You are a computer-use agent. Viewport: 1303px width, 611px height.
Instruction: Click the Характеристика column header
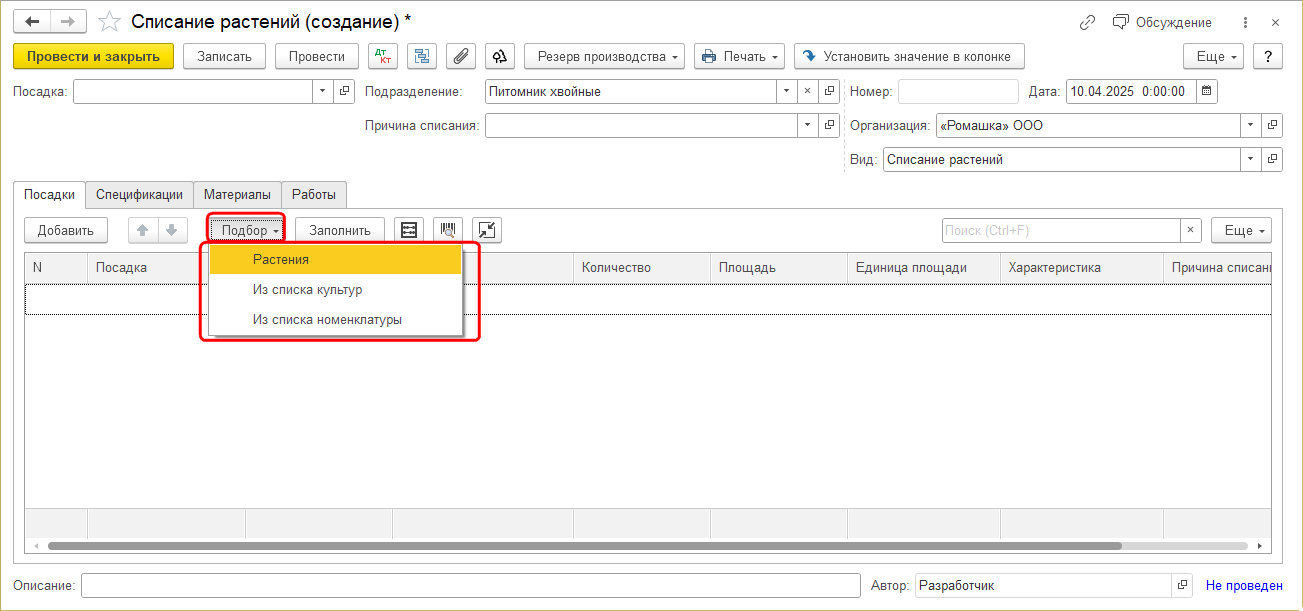click(x=1081, y=267)
